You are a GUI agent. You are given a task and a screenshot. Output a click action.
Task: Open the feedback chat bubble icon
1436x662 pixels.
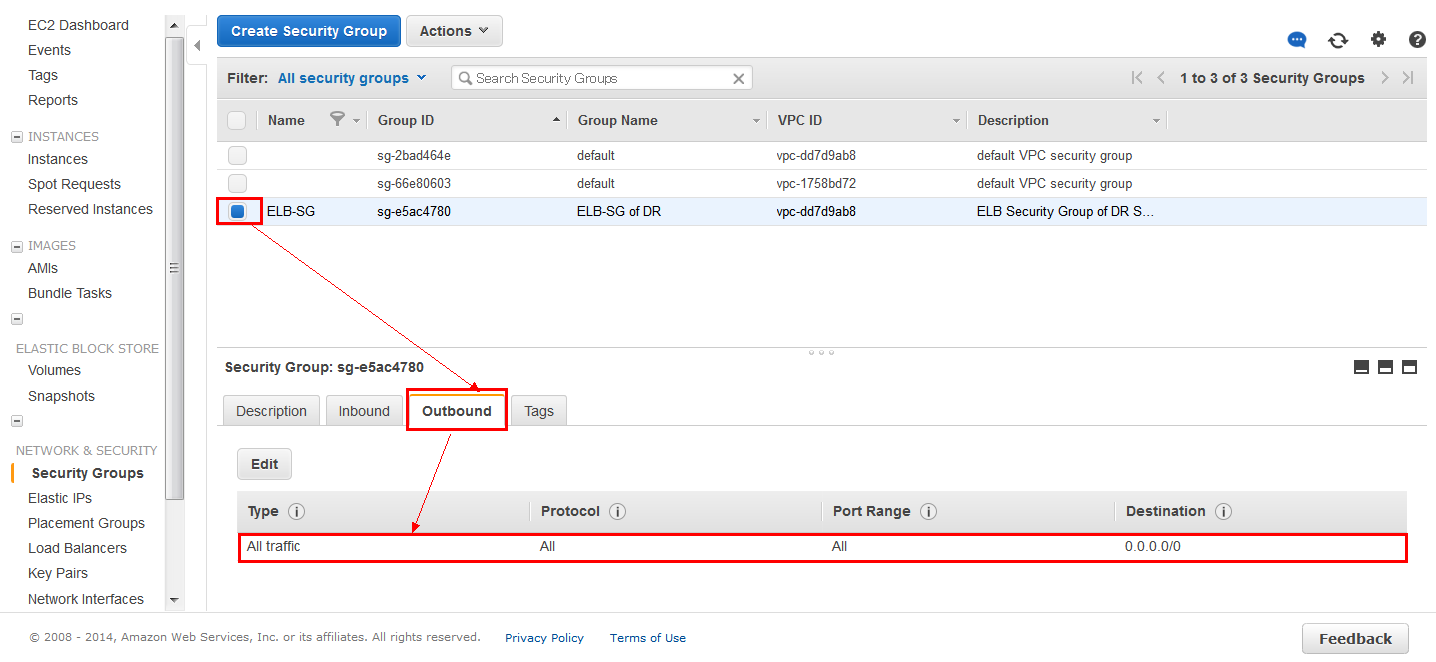coord(1297,40)
